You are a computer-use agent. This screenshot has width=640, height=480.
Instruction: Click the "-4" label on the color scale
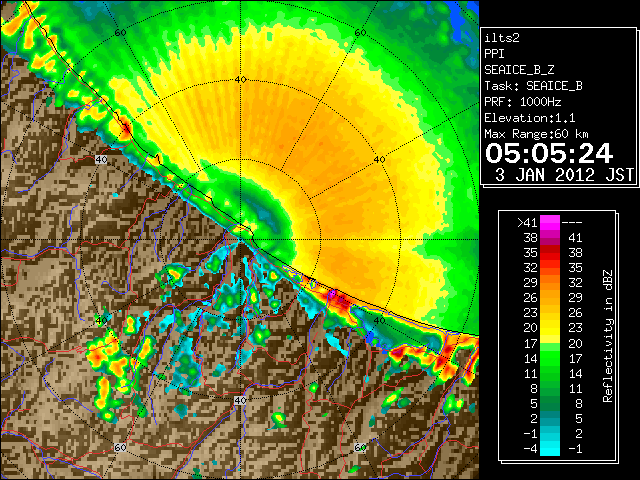(530, 449)
